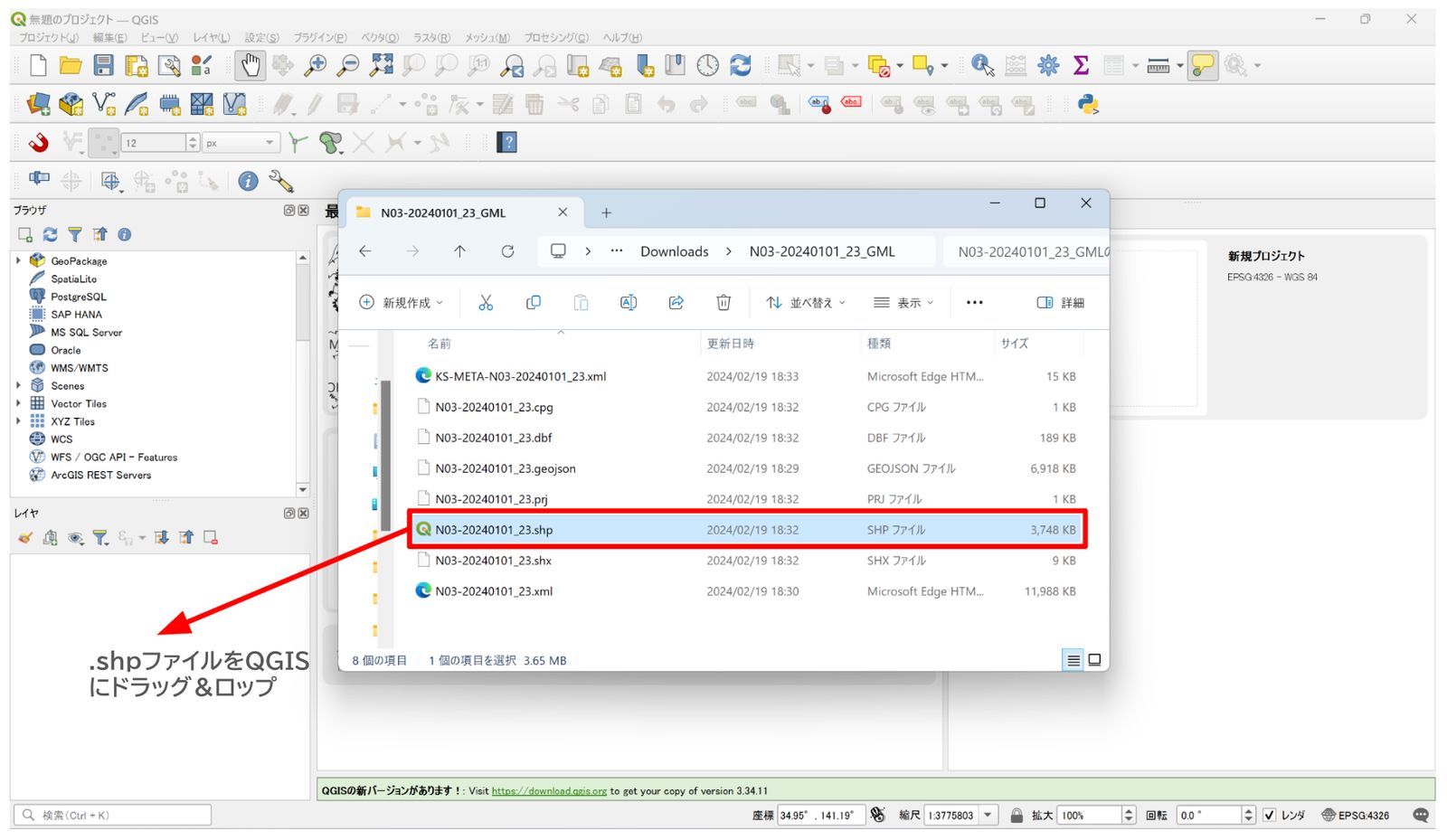The height and width of the screenshot is (840, 1447).
Task: Toggle the render checkbox in status bar
Action: click(x=1270, y=815)
